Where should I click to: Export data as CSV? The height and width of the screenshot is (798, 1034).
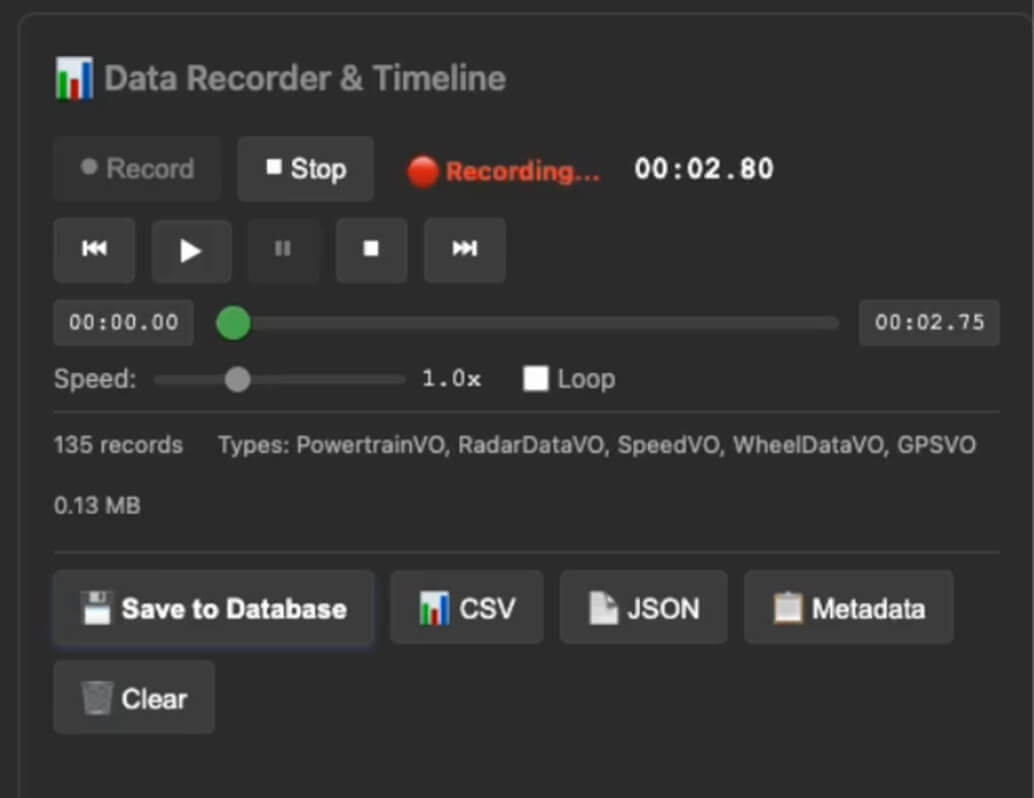(467, 608)
